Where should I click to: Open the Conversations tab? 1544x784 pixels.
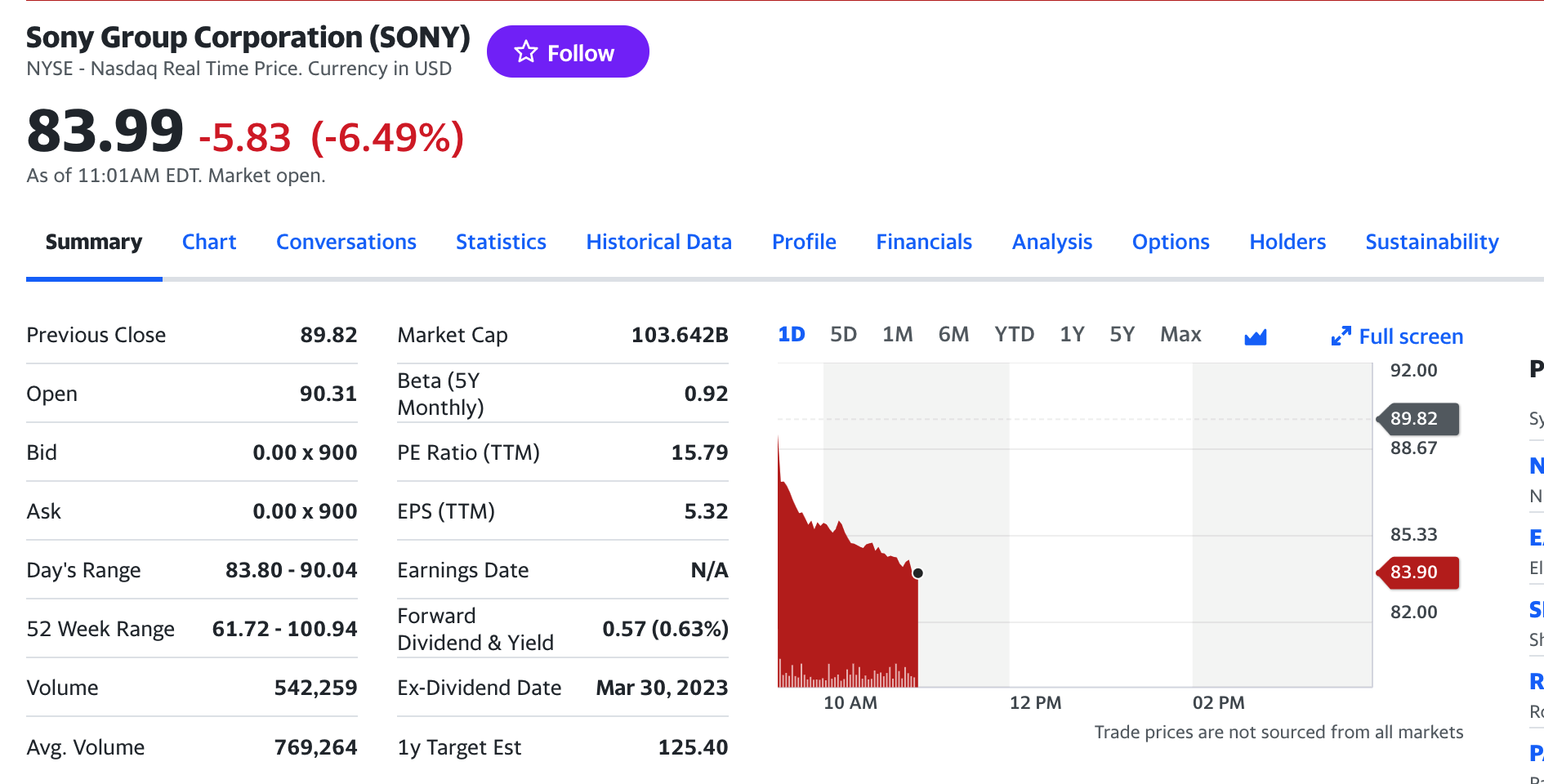coord(346,242)
